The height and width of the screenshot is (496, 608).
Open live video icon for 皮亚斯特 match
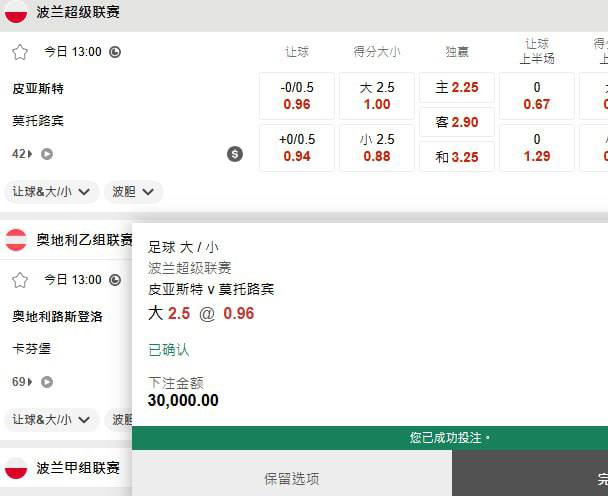47,154
